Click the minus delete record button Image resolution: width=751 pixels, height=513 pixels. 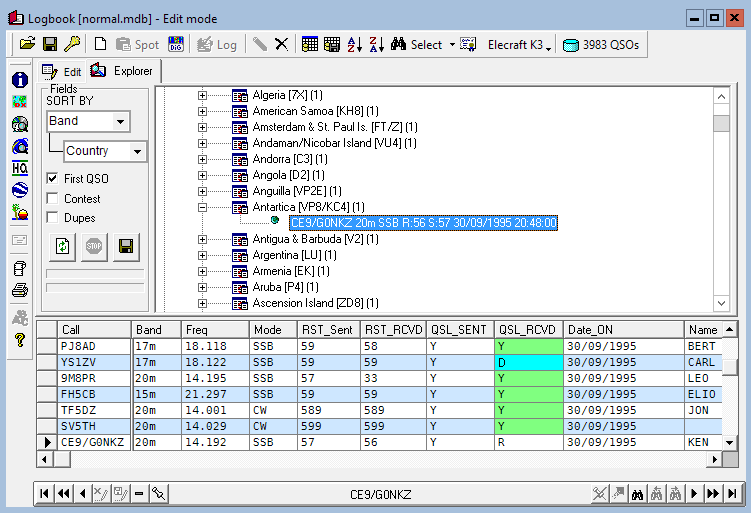tap(139, 493)
